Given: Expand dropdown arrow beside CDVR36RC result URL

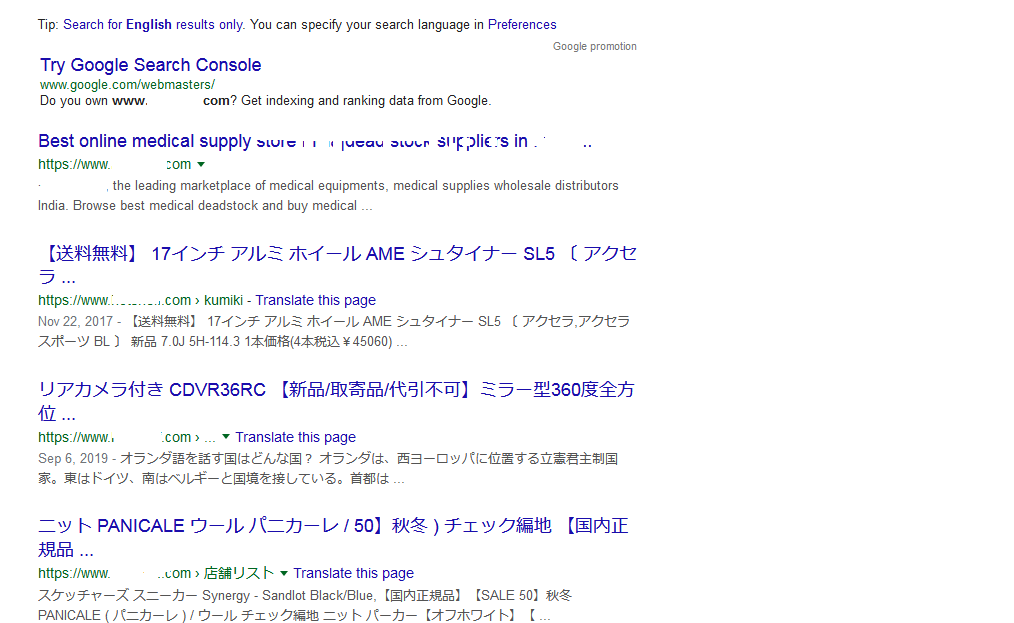Looking at the screenshot, I should pyautogui.click(x=226, y=437).
